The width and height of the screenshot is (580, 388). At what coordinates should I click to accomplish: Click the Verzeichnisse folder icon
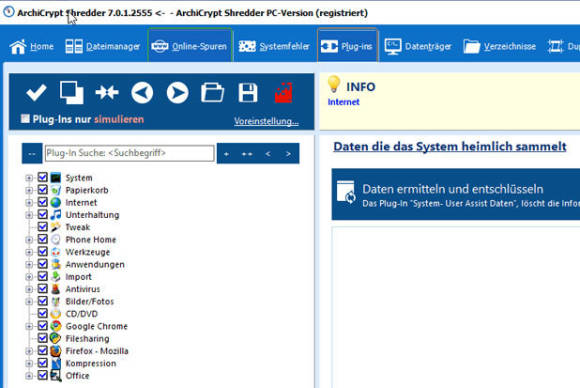point(472,47)
